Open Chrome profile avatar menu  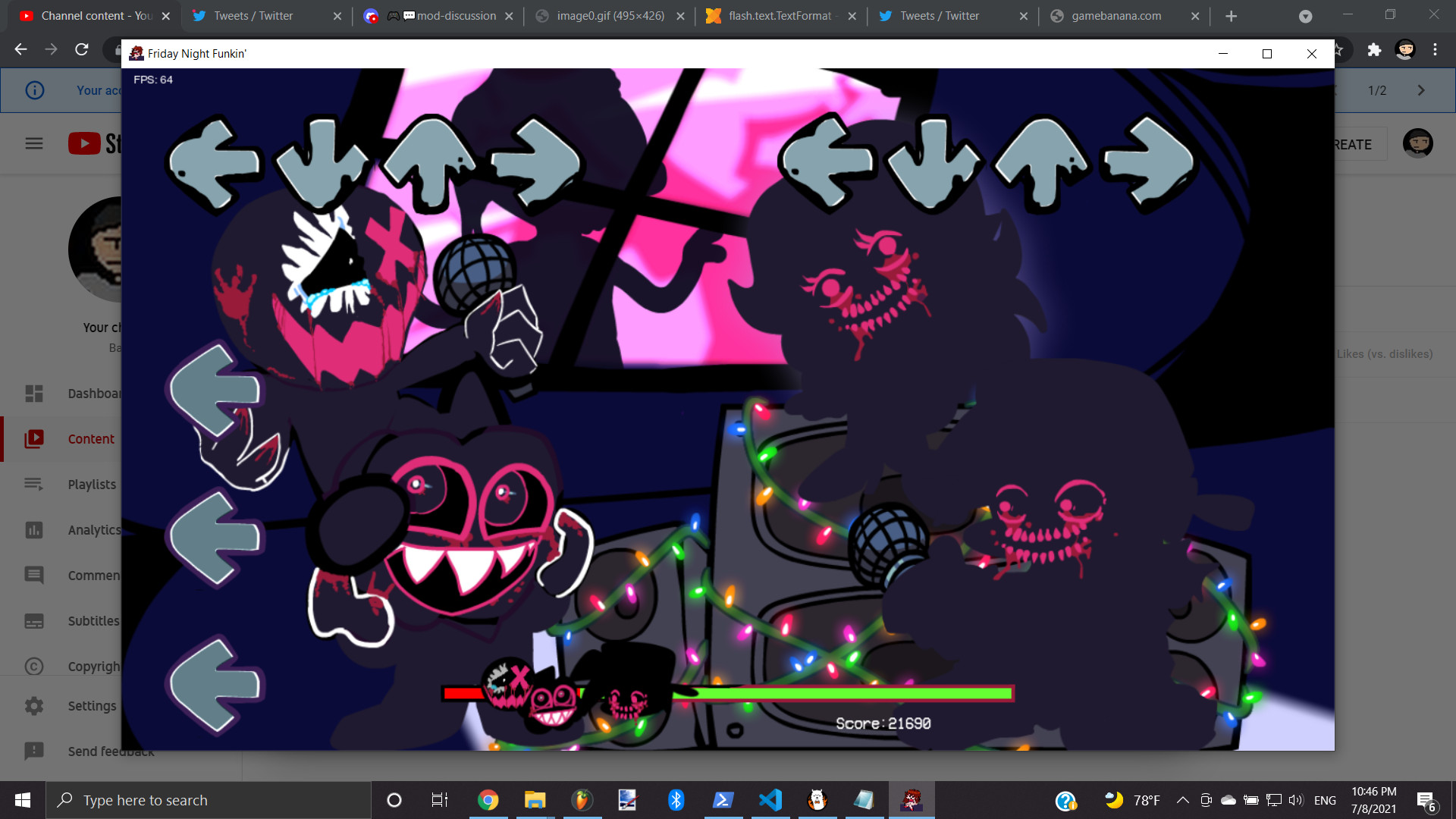point(1405,50)
